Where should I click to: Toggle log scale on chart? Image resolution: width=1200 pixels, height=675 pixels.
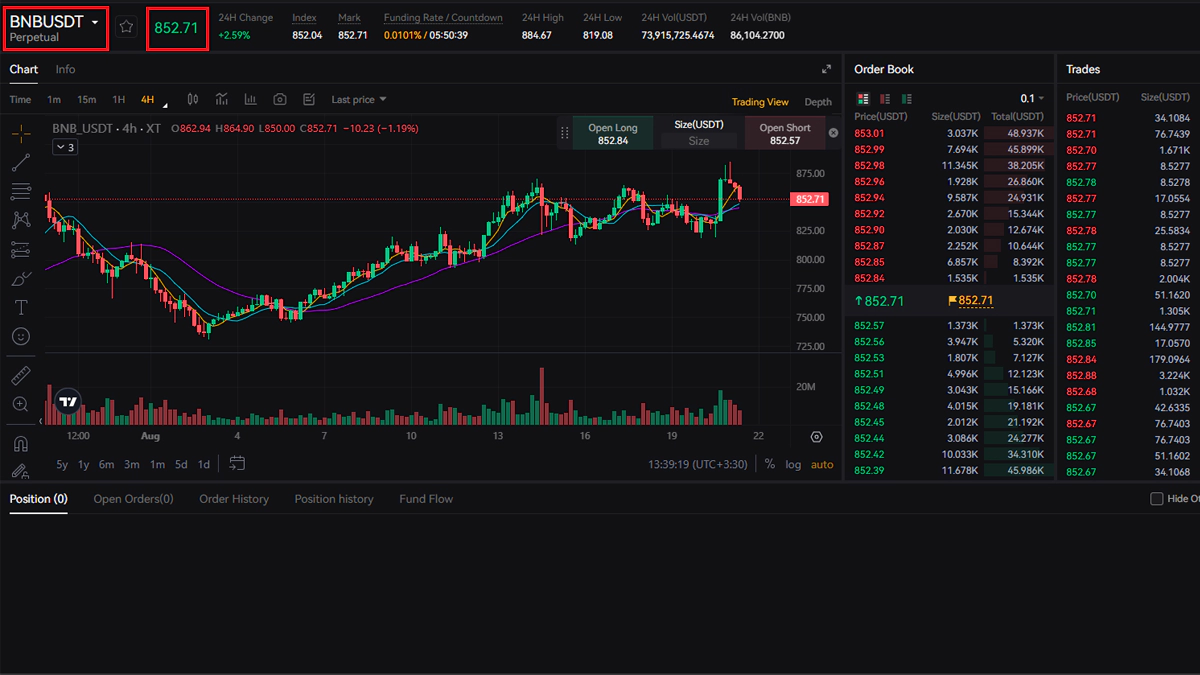click(793, 464)
